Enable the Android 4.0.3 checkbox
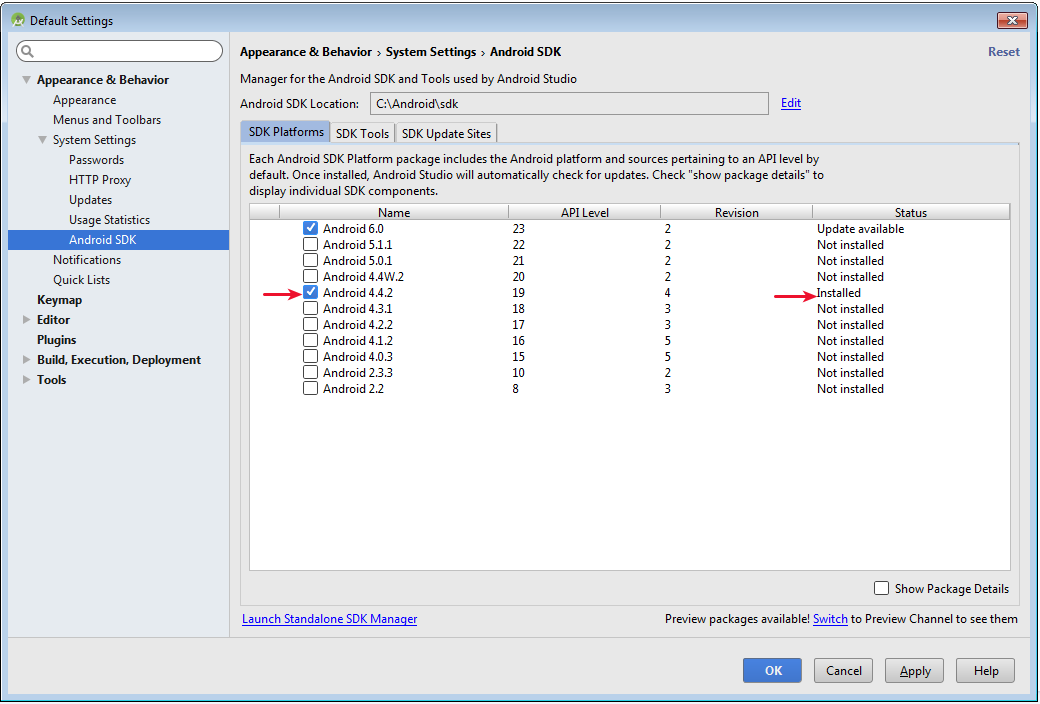Image resolution: width=1040 pixels, height=704 pixels. pyautogui.click(x=310, y=356)
